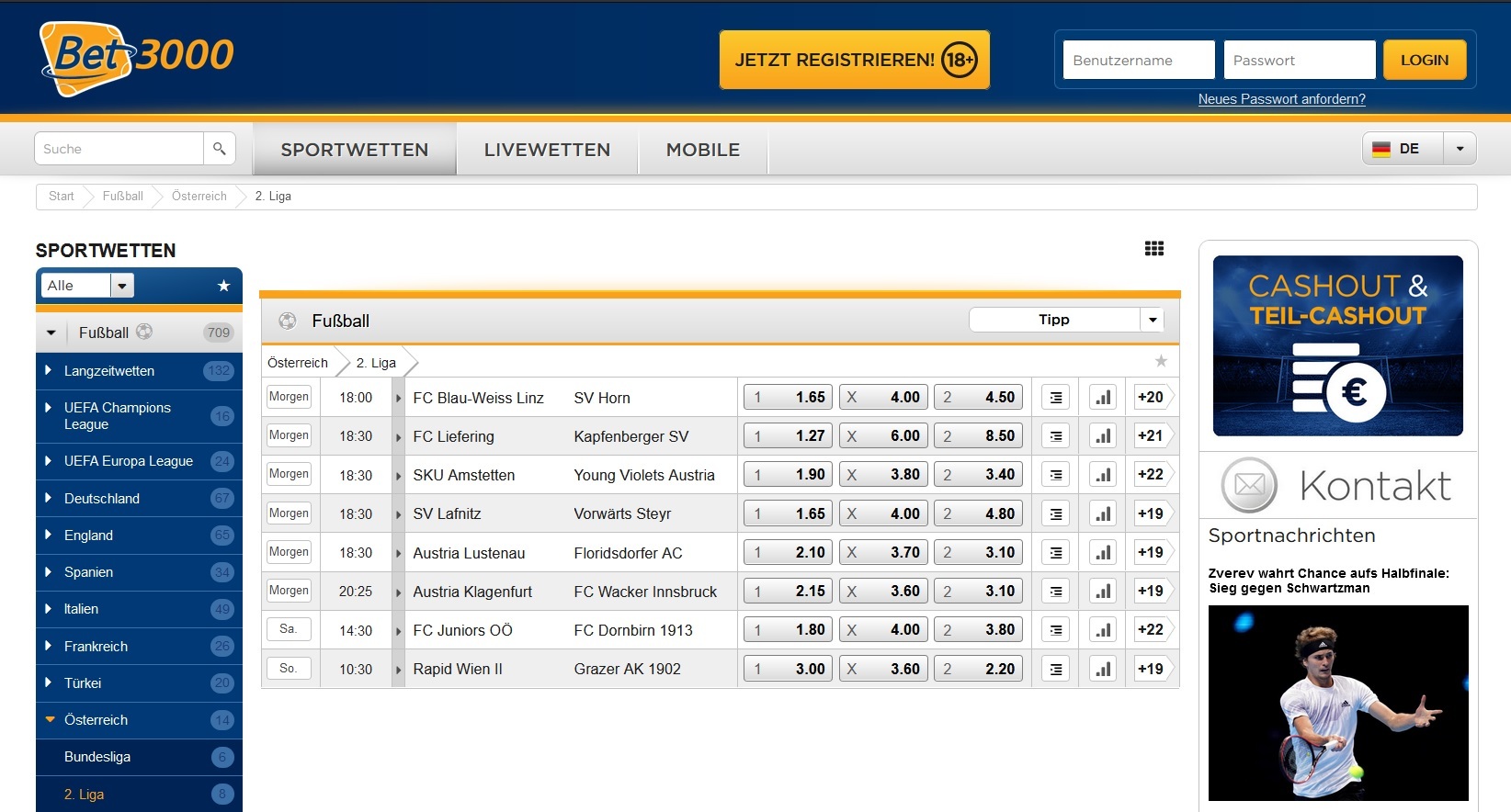The image size is (1511, 812).
Task: Open table list icon for FC Blau-Weiss Linz
Action: (x=1055, y=398)
